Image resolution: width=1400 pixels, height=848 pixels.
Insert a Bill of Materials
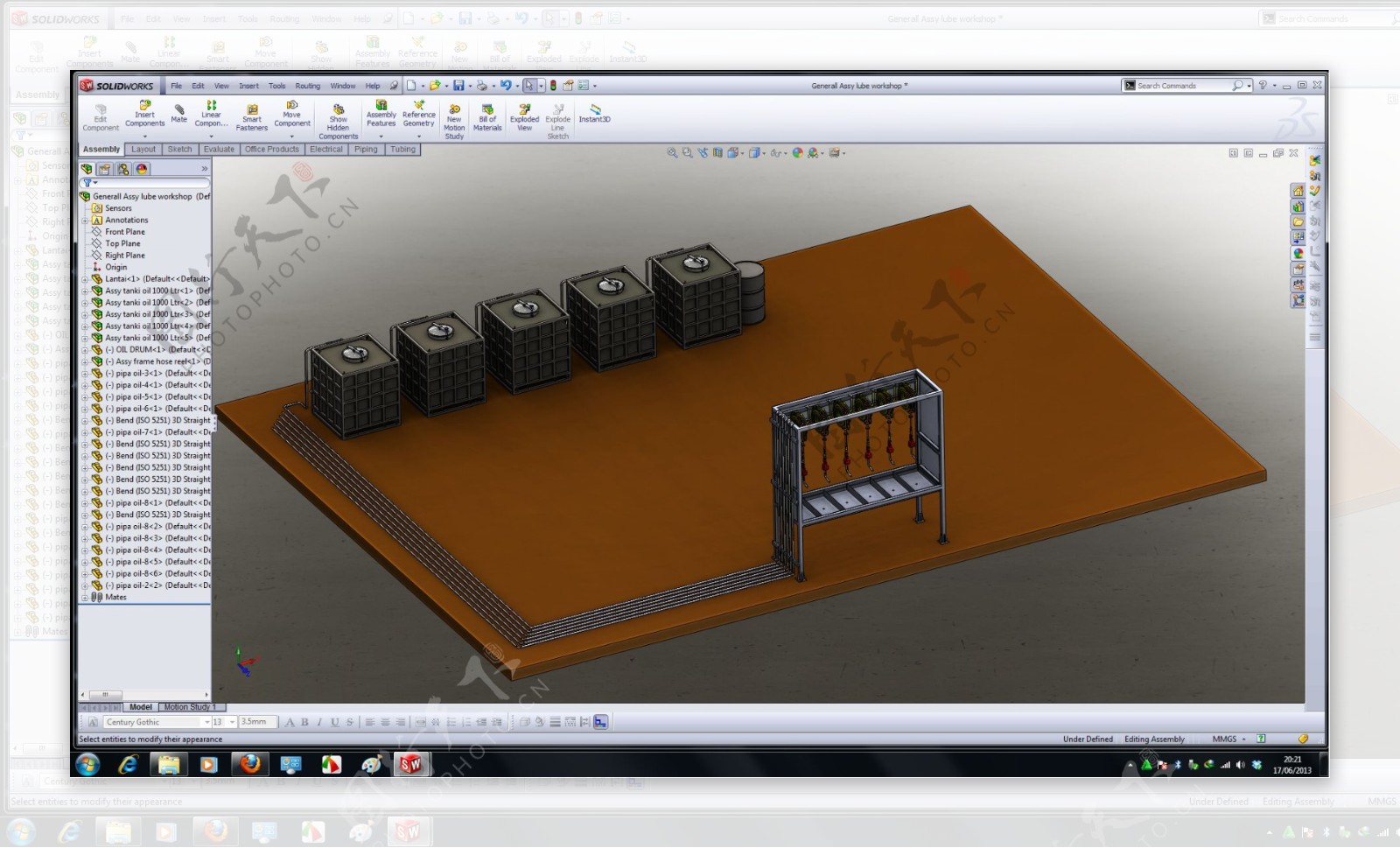(x=487, y=117)
